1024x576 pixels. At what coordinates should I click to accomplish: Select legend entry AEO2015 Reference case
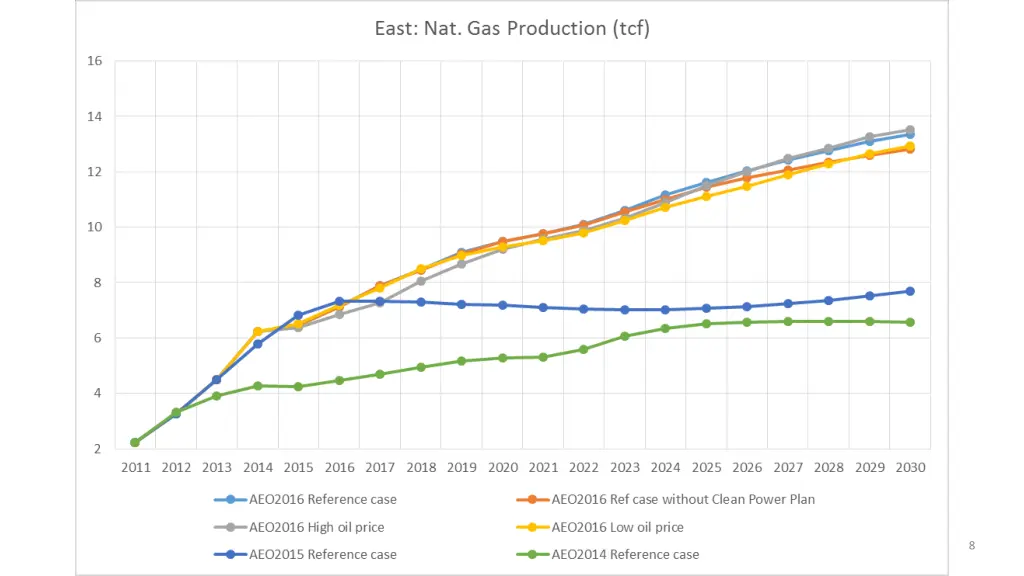[305, 554]
